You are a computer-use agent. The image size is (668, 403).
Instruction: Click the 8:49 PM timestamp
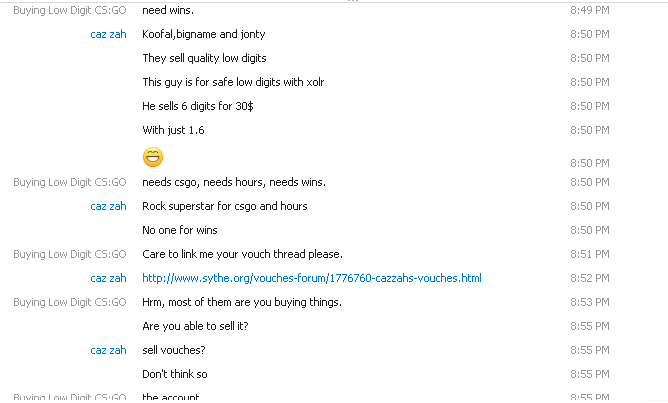590,10
